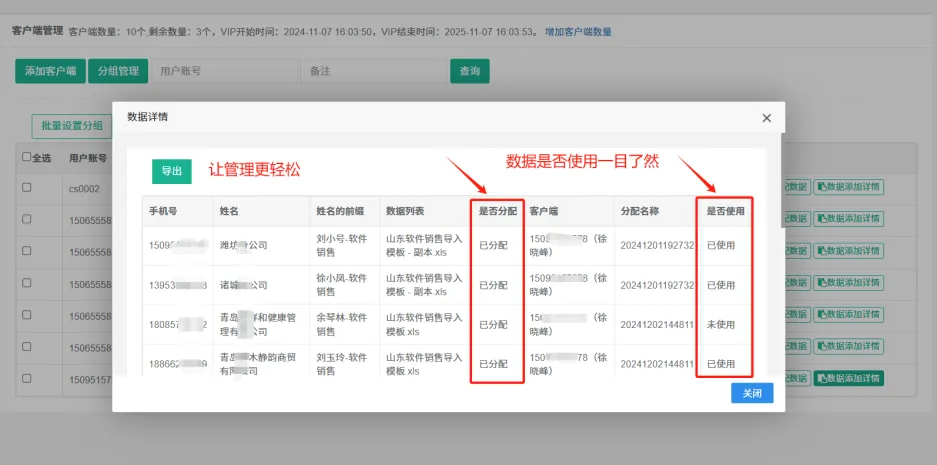Click the 导出 export button
937x465 pixels.
(172, 171)
